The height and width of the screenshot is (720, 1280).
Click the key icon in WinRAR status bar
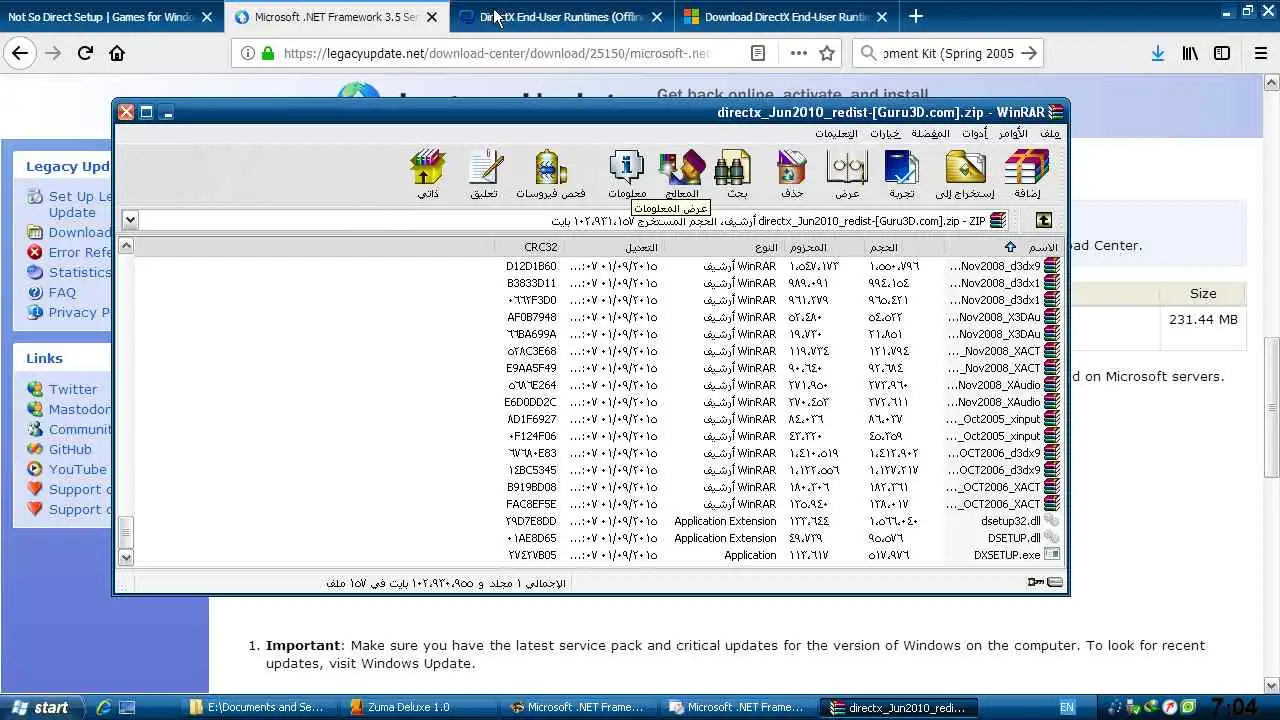1036,582
